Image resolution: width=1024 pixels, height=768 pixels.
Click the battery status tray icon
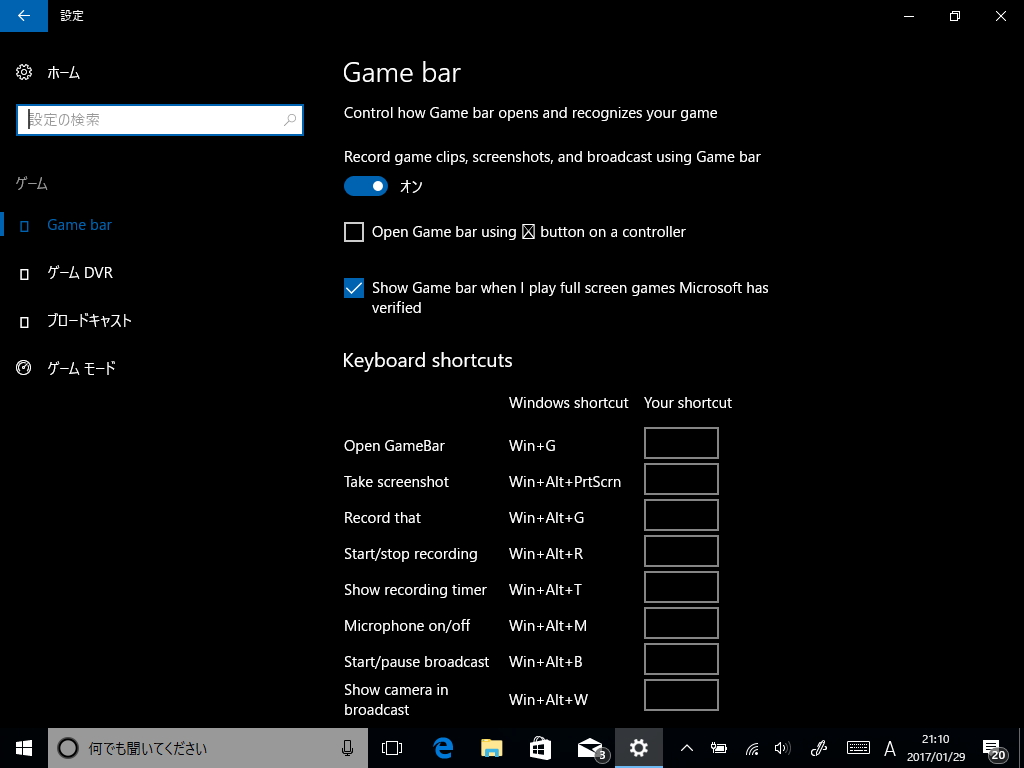coord(718,748)
